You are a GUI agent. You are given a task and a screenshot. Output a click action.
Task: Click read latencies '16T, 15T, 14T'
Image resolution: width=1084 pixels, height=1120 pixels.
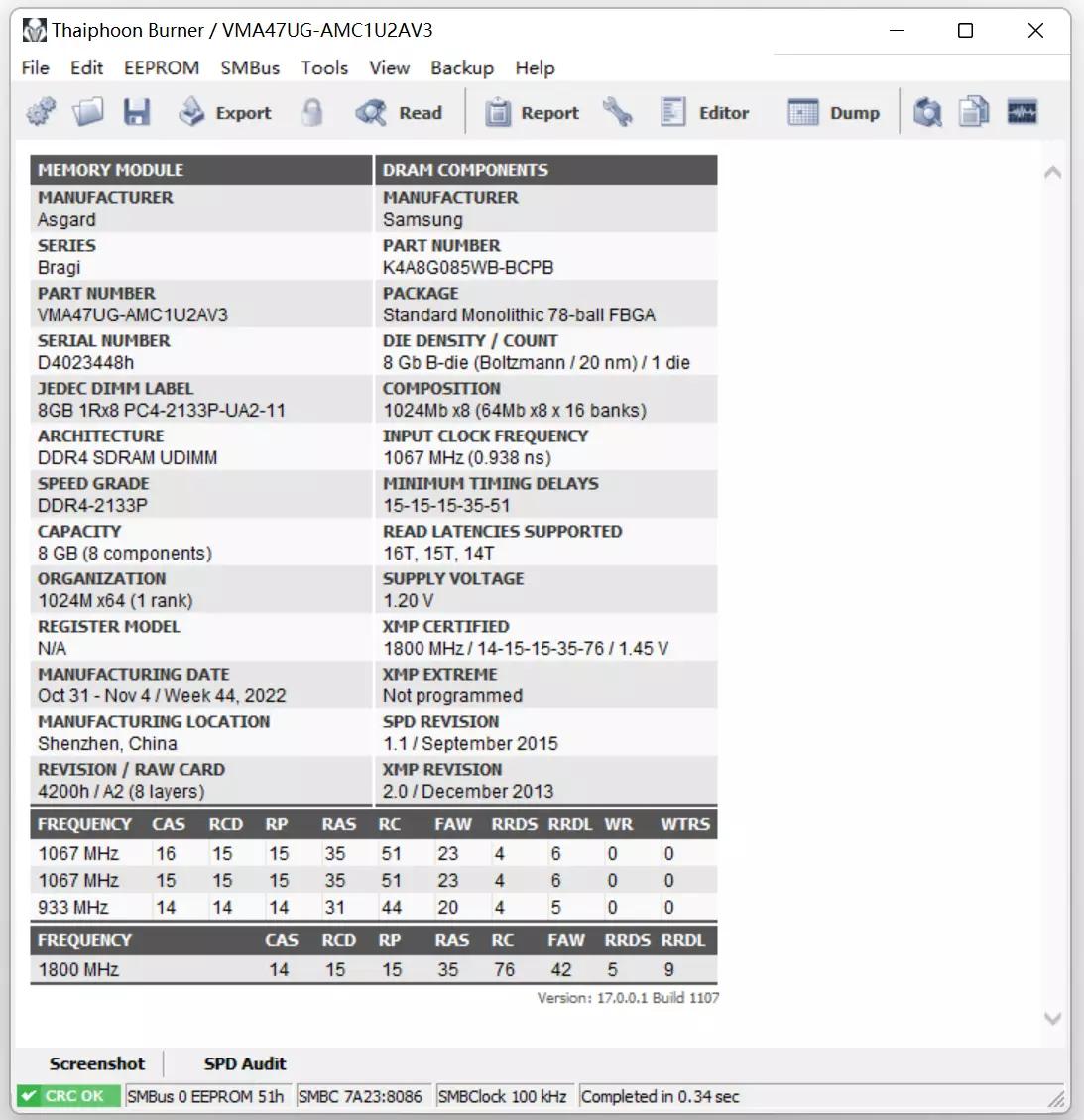438,553
